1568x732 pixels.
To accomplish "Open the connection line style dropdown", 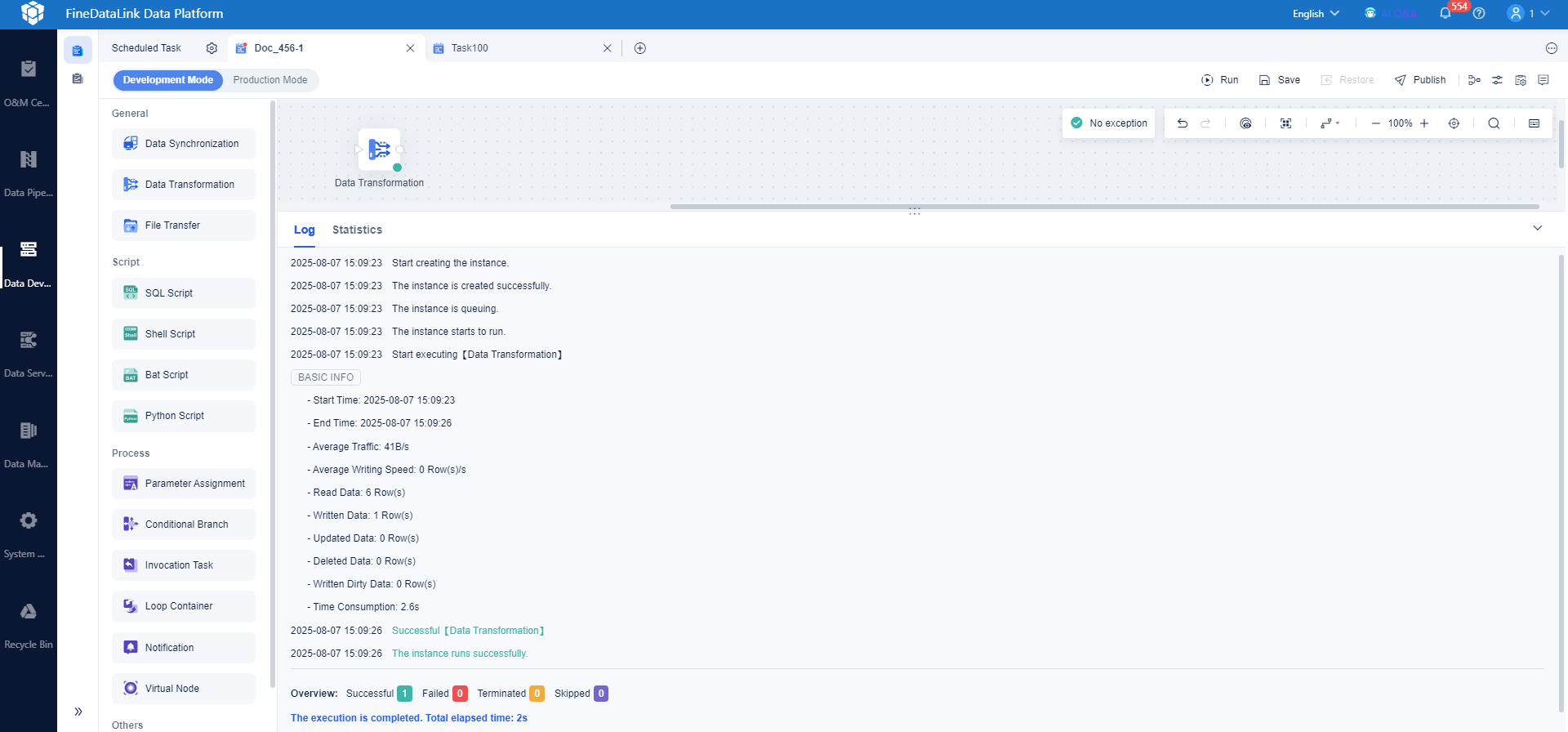I will point(1330,123).
